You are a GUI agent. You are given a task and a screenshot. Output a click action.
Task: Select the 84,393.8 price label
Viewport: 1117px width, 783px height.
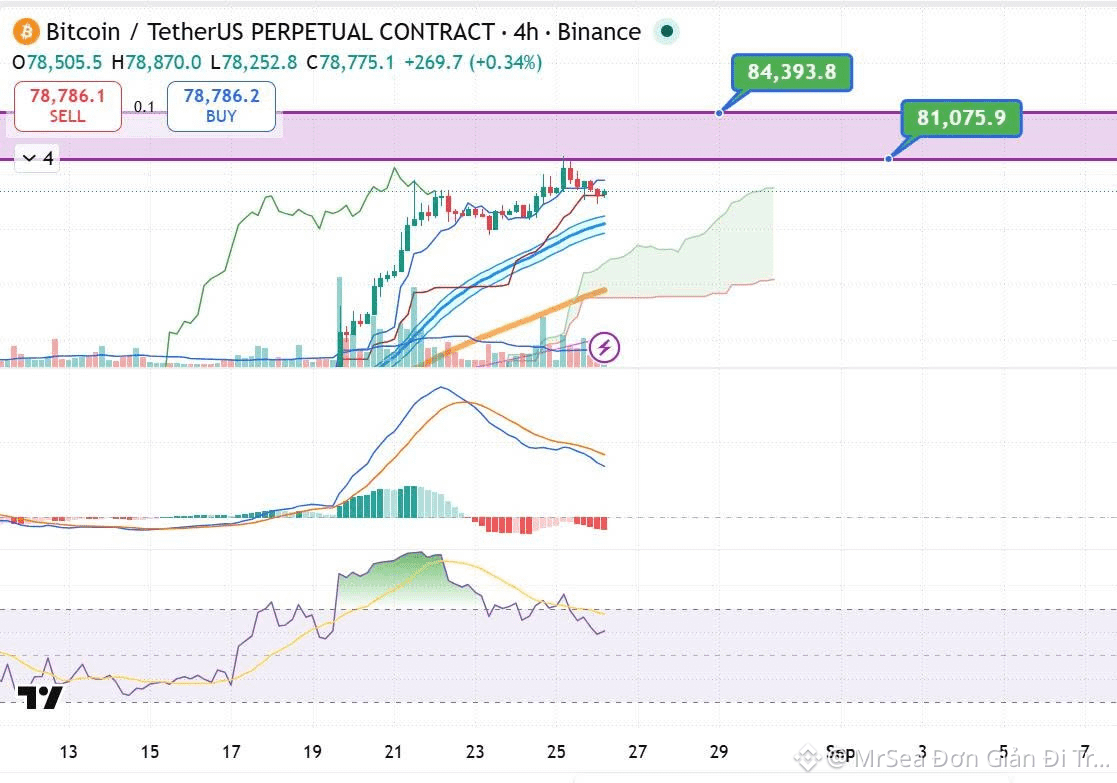[791, 72]
